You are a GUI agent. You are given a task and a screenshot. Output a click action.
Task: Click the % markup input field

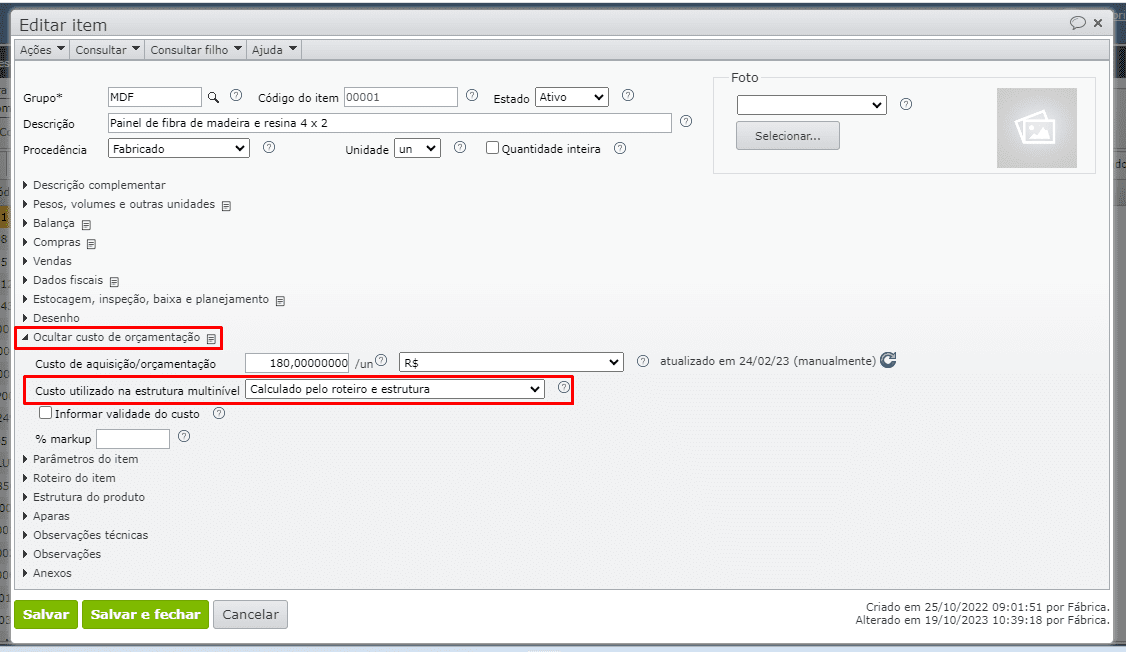click(133, 439)
